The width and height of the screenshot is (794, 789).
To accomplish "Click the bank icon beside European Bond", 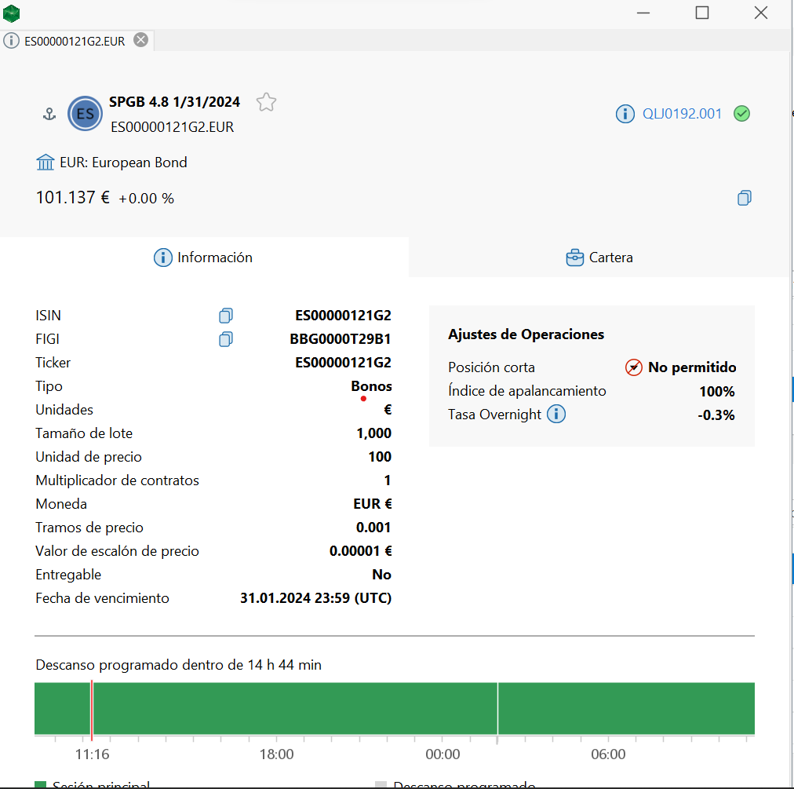I will tap(45, 162).
